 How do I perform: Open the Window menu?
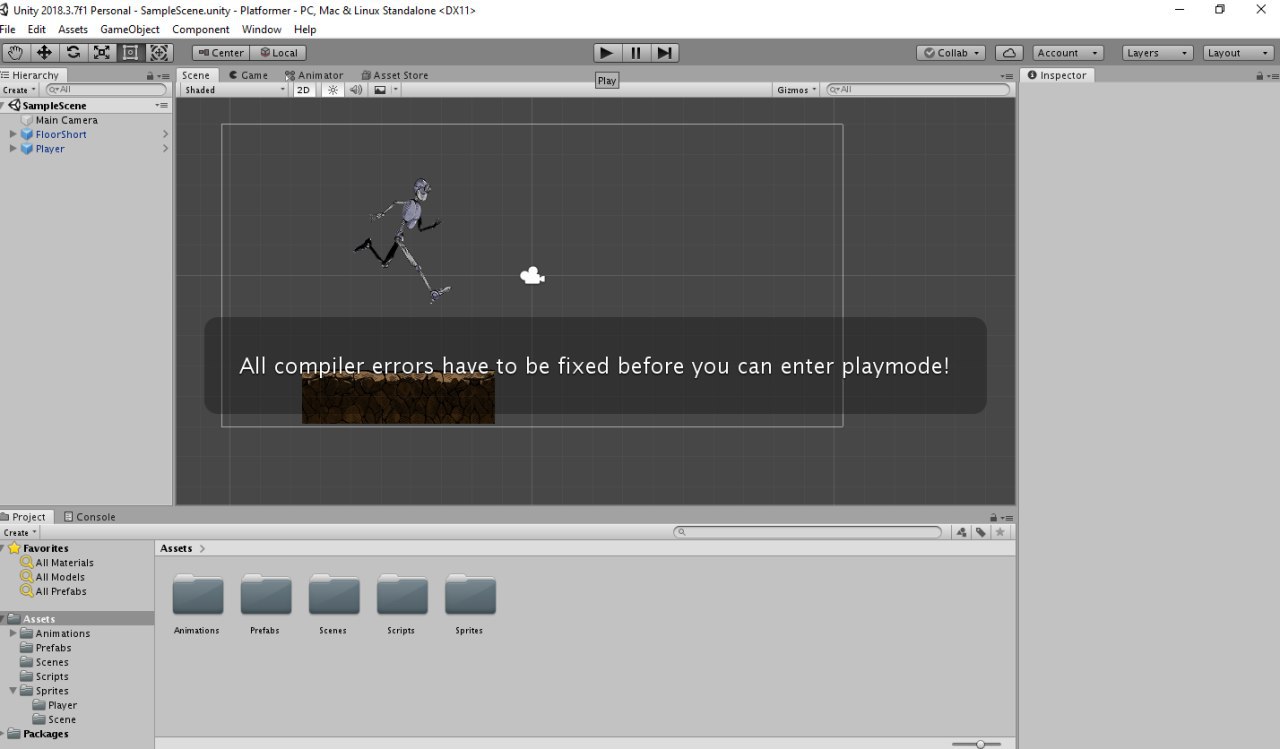[261, 29]
